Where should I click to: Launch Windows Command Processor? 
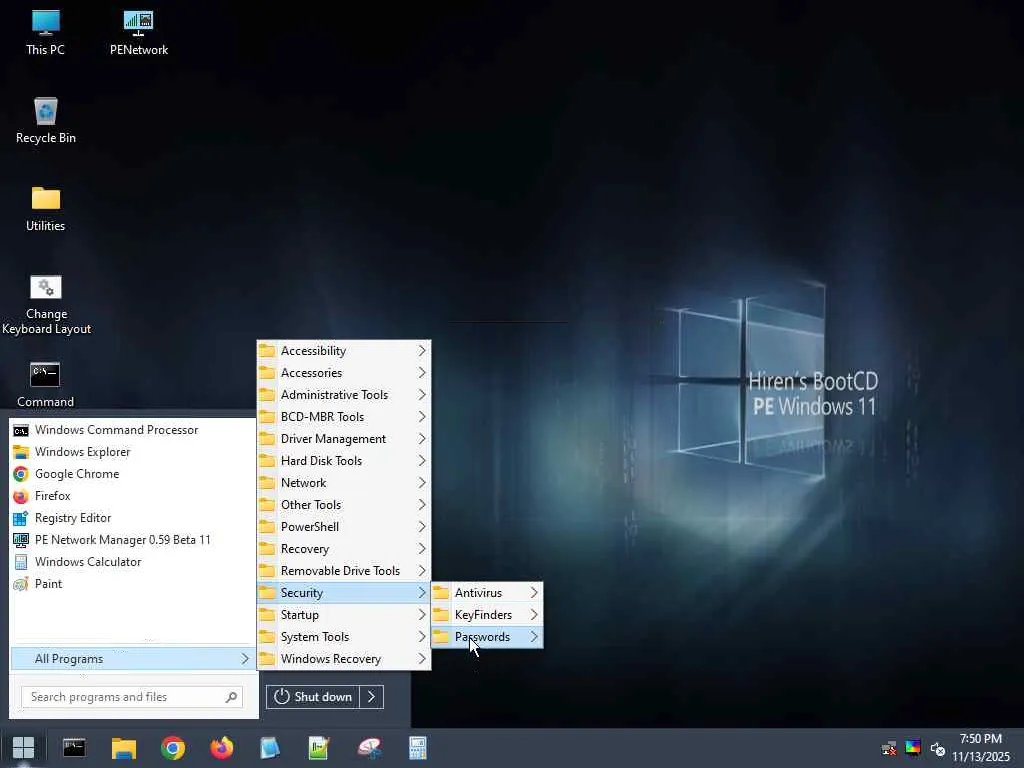point(133,430)
